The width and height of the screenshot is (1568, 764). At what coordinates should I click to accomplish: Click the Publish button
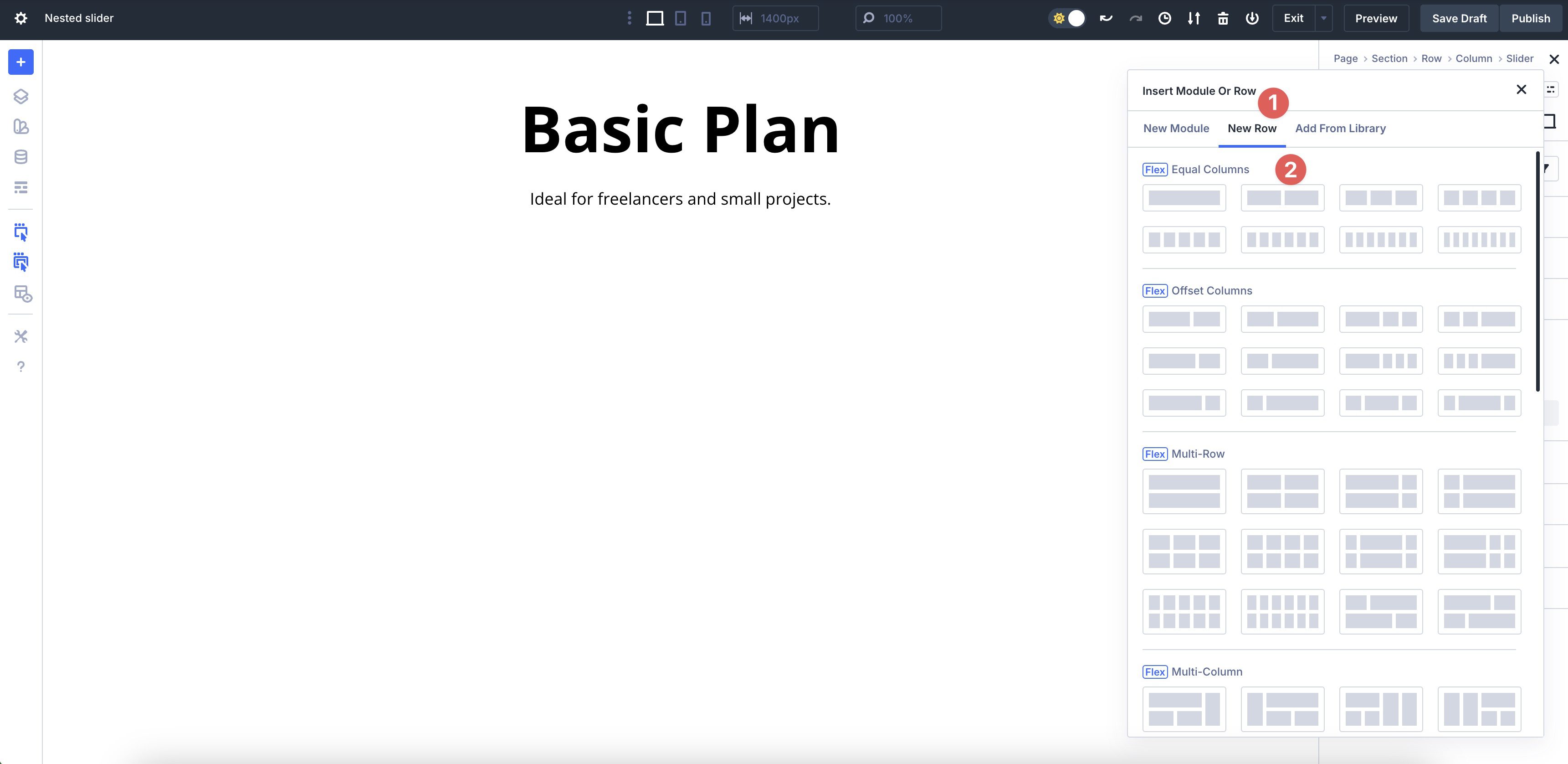pyautogui.click(x=1531, y=18)
